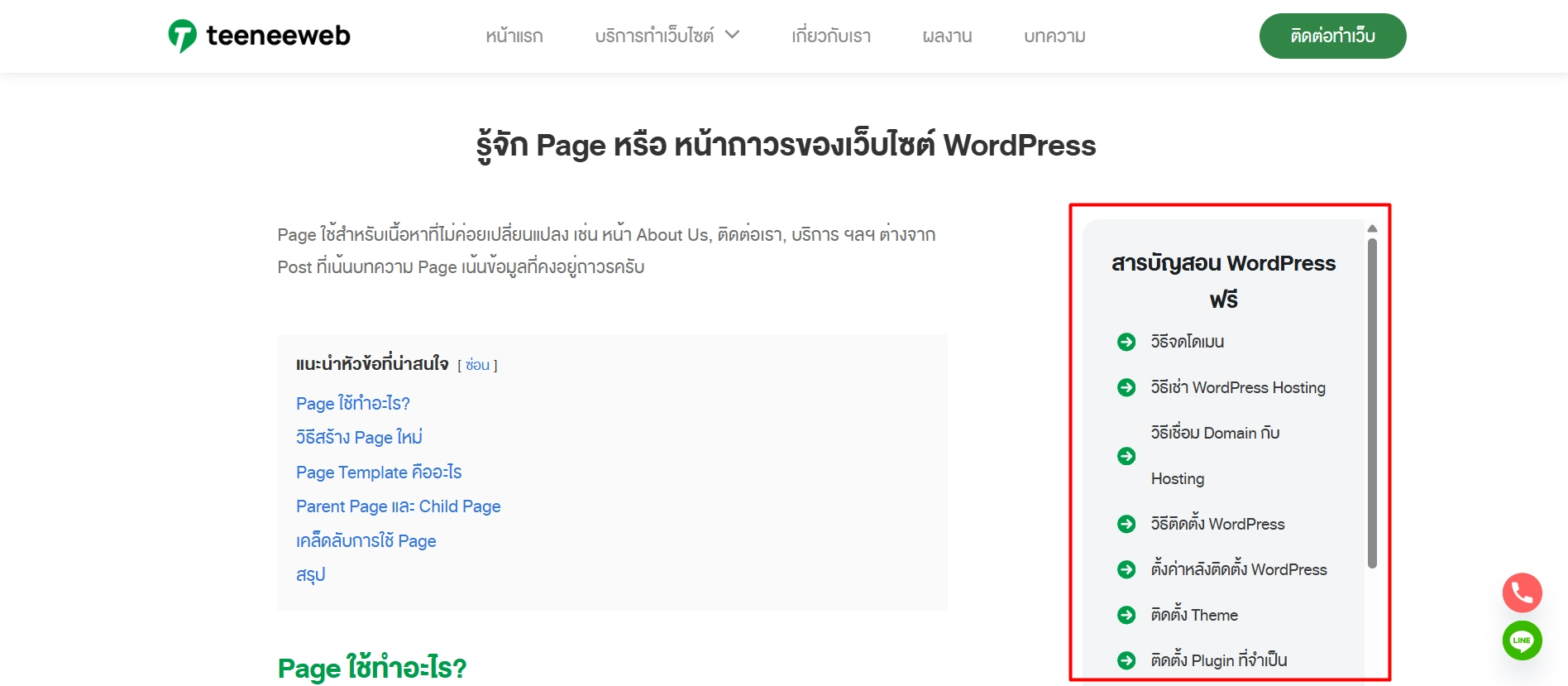Open เกี่ยวกับเรา menu item
Viewport: 1568px width, 686px height.
831,36
